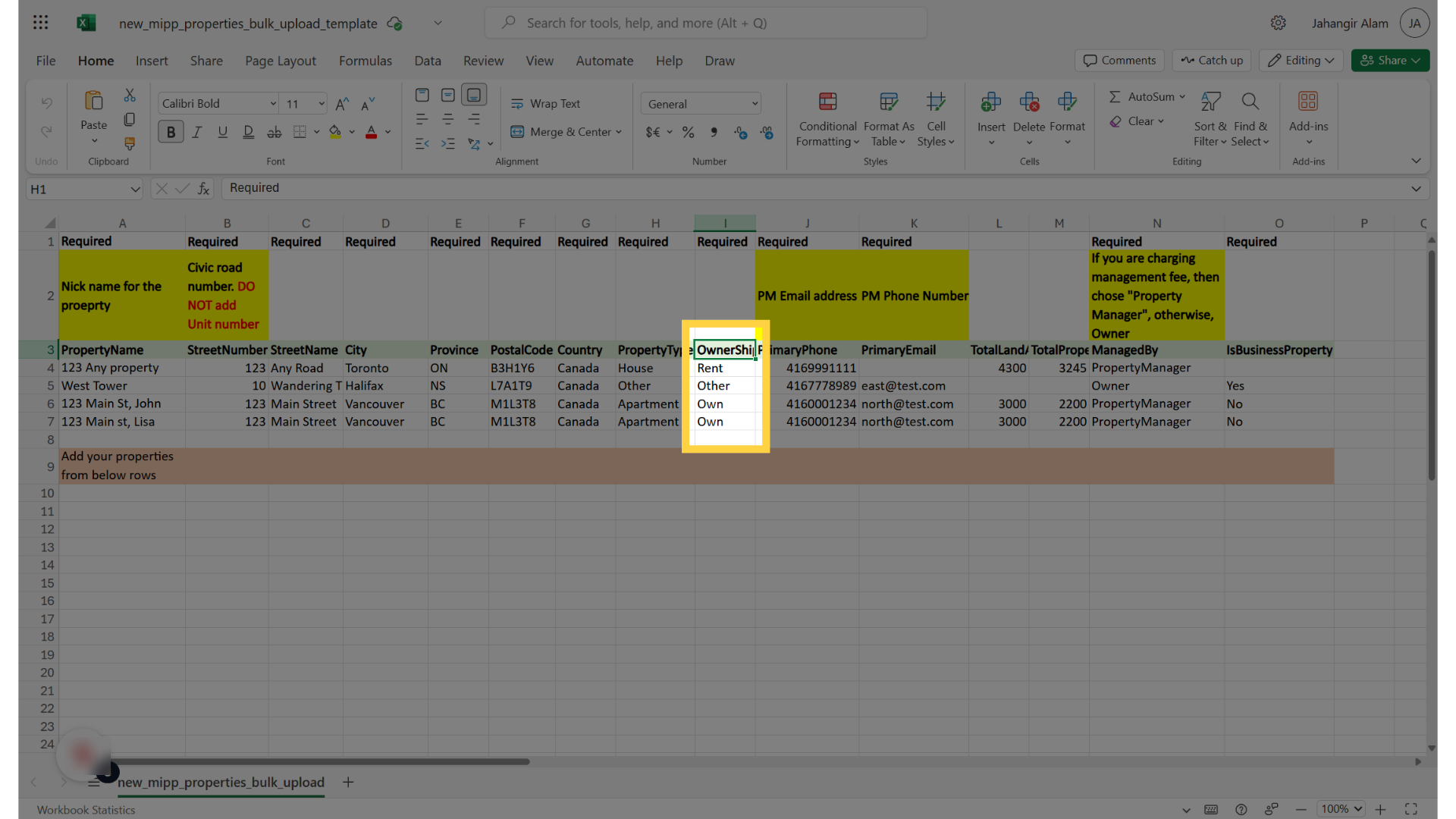Decrease decimal places icon
This screenshot has height=819, width=1456.
(767, 132)
